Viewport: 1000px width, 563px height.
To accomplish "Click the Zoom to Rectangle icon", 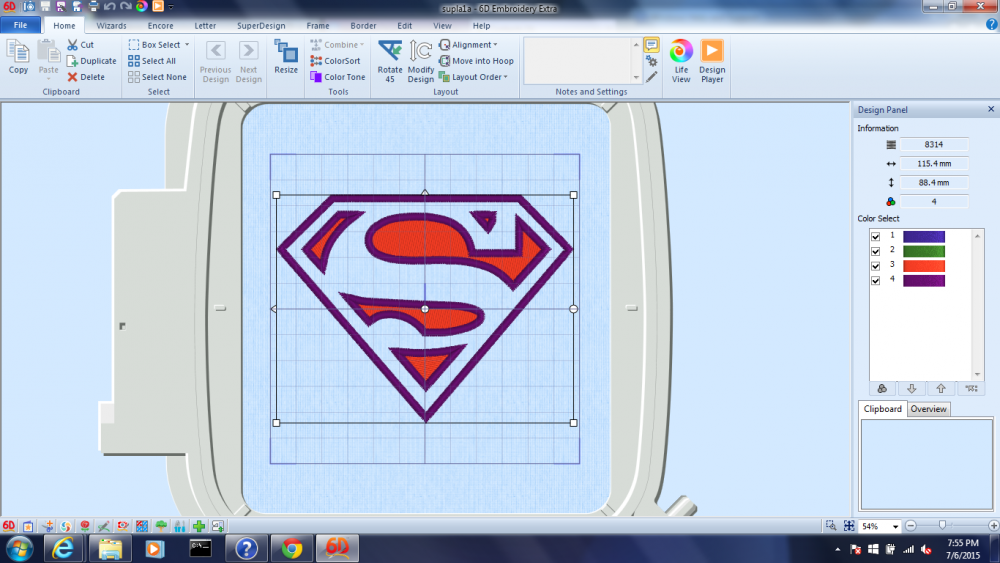I will [830, 526].
